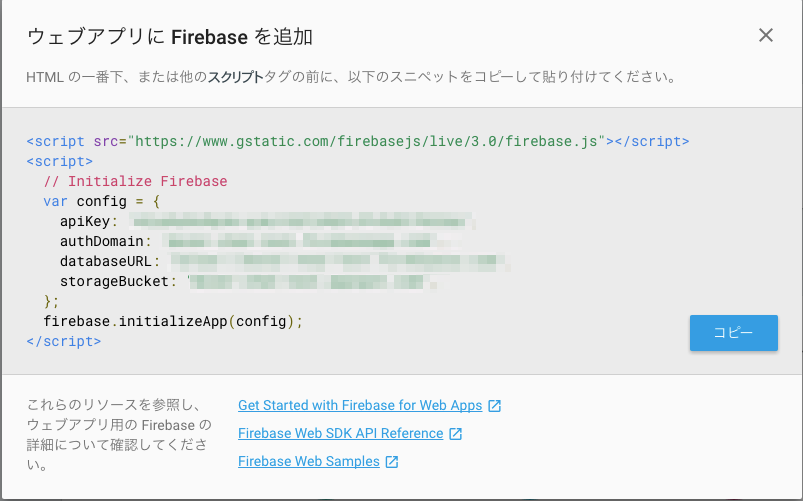803x501 pixels.
Task: Click the blurred apiKey value
Action: [x=302, y=222]
